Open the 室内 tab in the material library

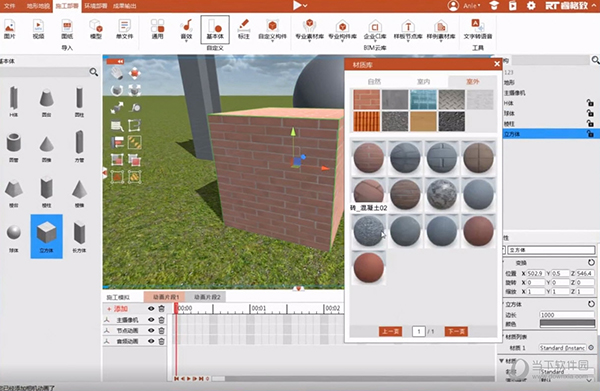(x=423, y=81)
